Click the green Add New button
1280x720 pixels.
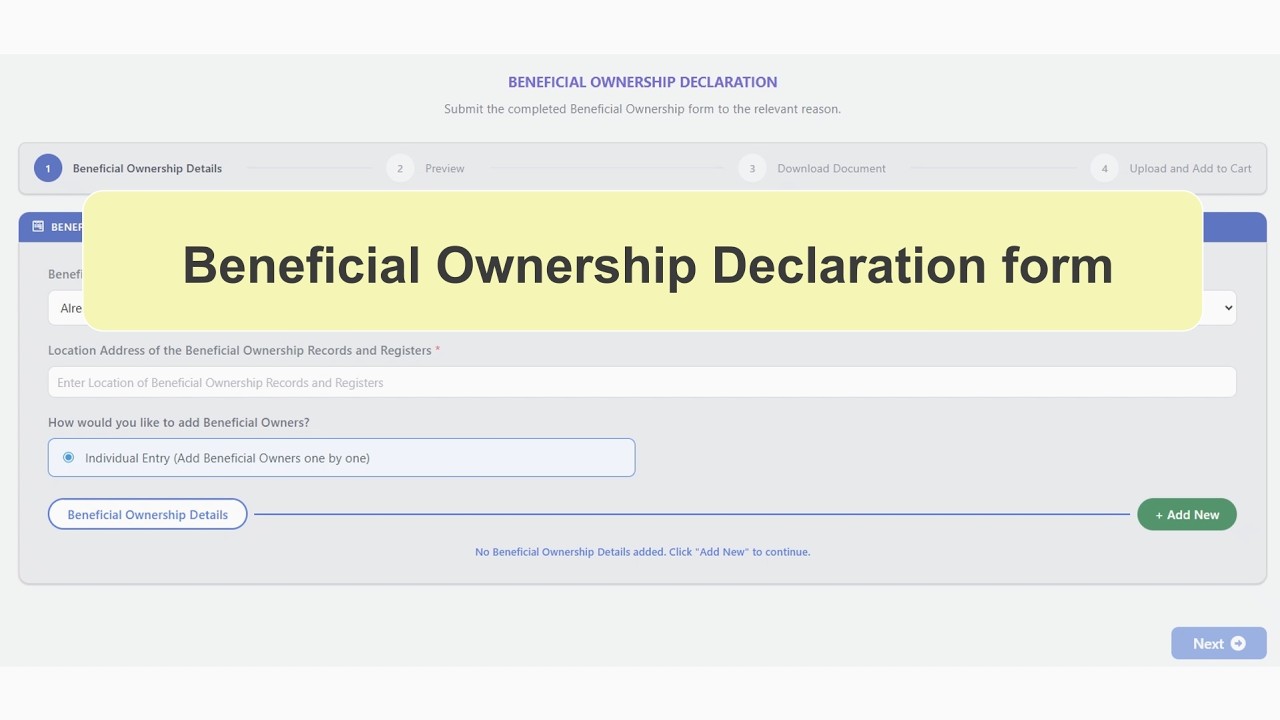[1187, 514]
